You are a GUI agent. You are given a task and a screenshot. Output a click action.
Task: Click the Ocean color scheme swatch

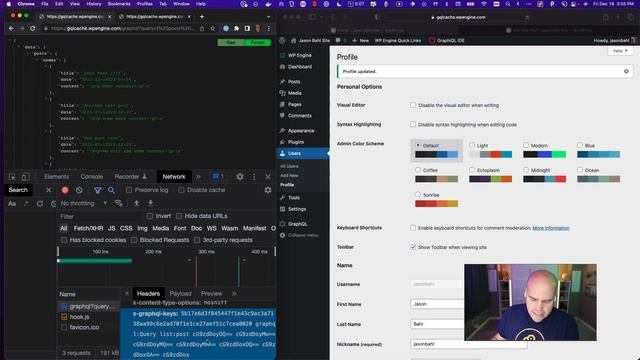click(x=598, y=179)
